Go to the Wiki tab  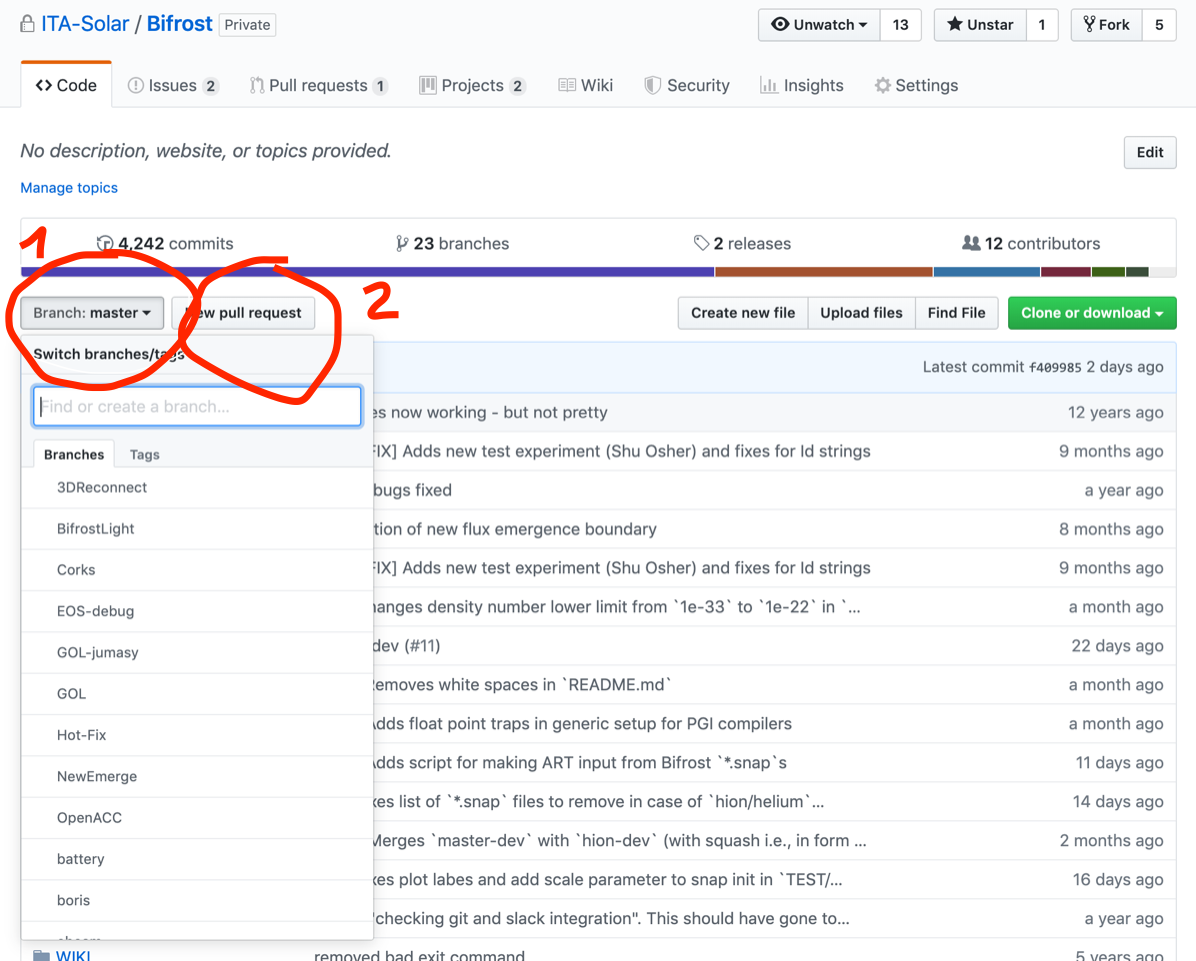click(x=586, y=85)
